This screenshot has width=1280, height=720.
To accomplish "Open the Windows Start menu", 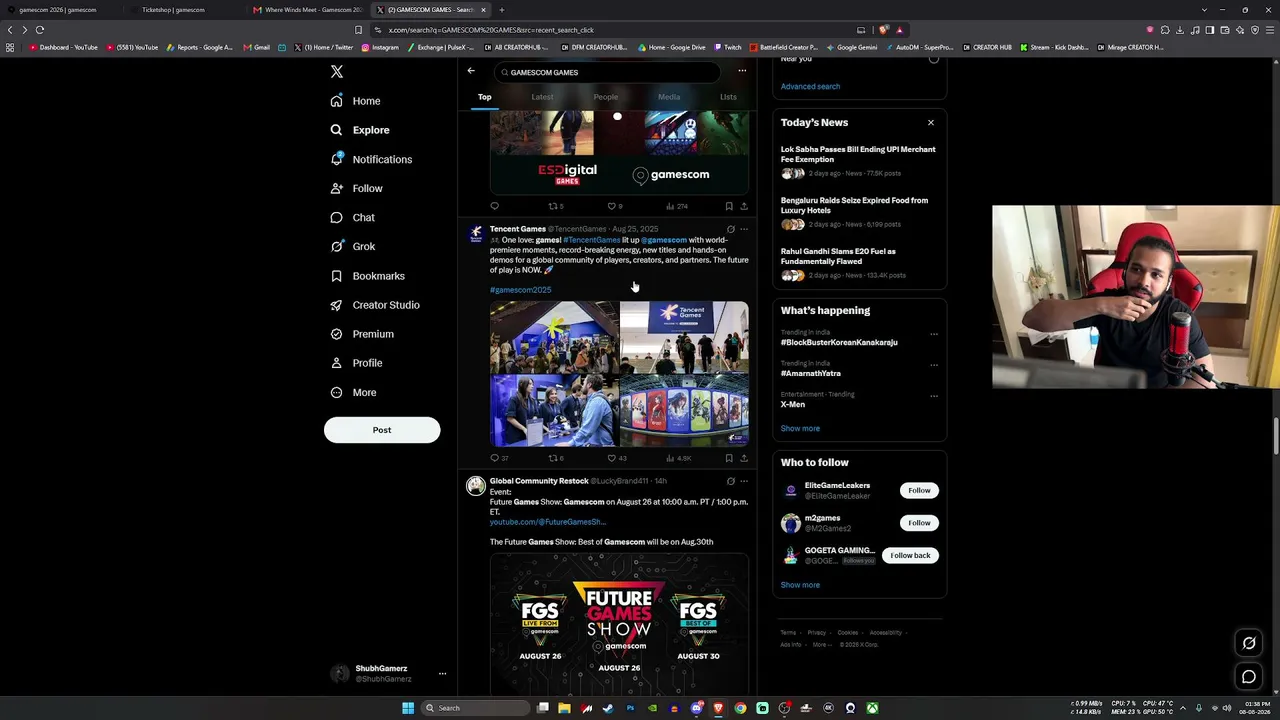I will pos(408,708).
